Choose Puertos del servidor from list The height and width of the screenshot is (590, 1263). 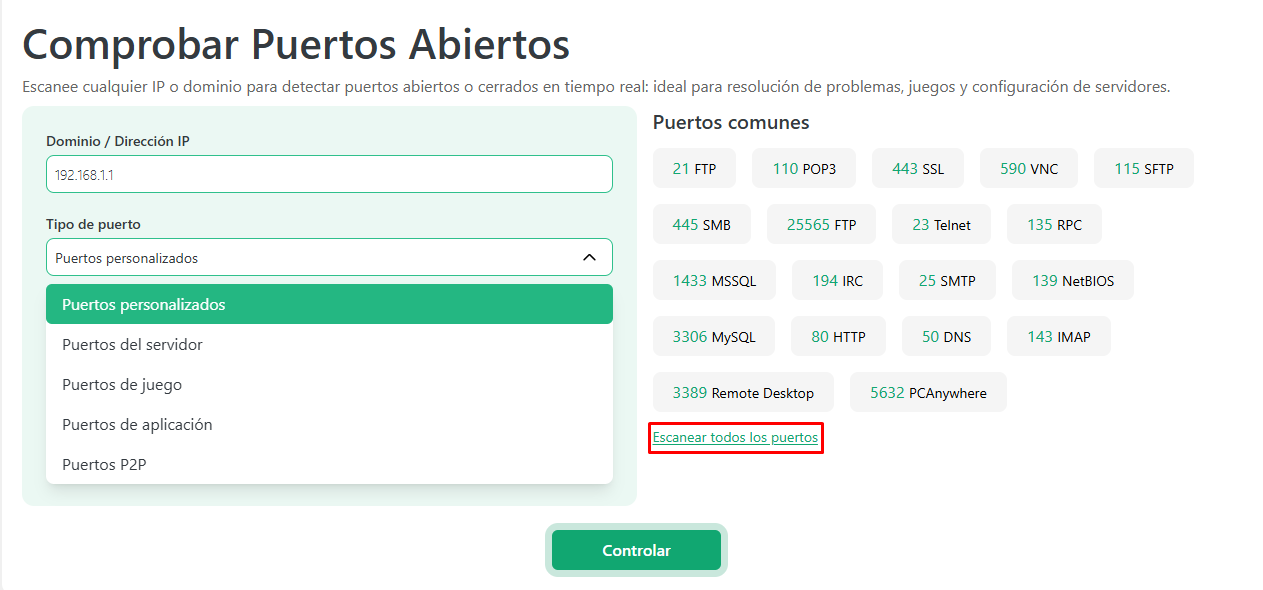coord(329,344)
